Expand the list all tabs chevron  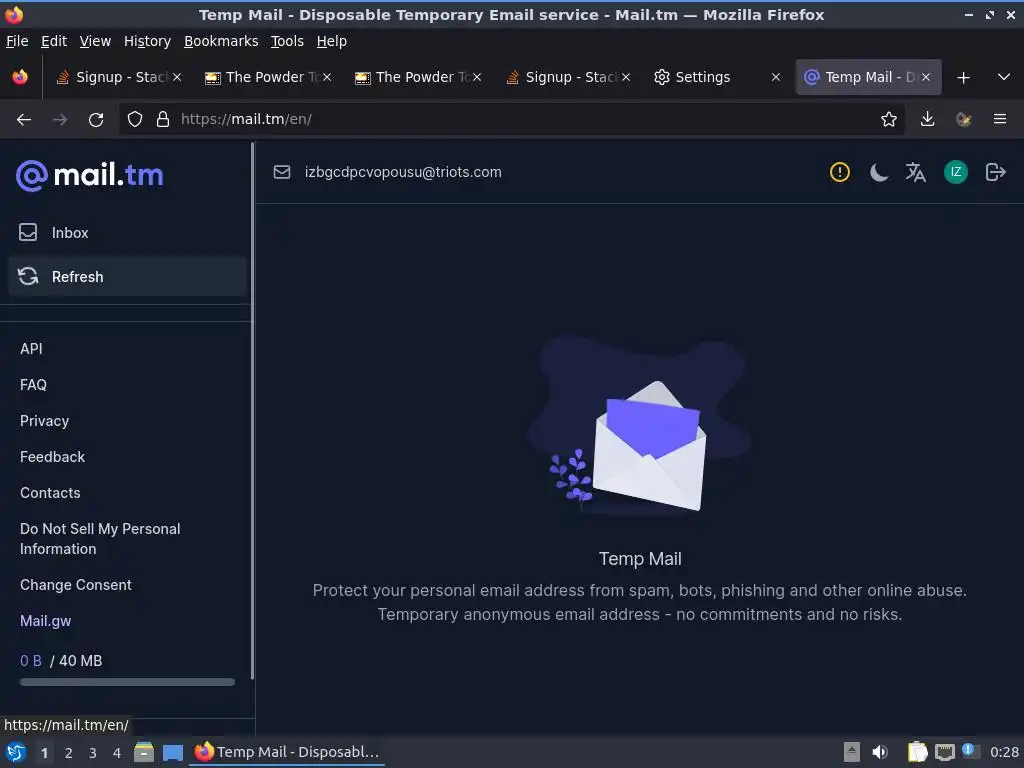(x=1004, y=77)
